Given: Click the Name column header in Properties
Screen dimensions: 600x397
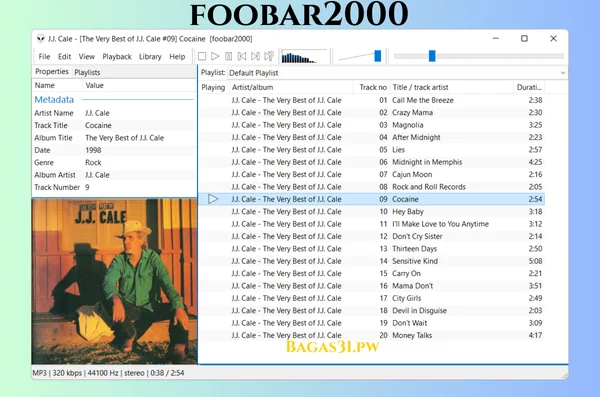Looking at the screenshot, I should [57, 85].
